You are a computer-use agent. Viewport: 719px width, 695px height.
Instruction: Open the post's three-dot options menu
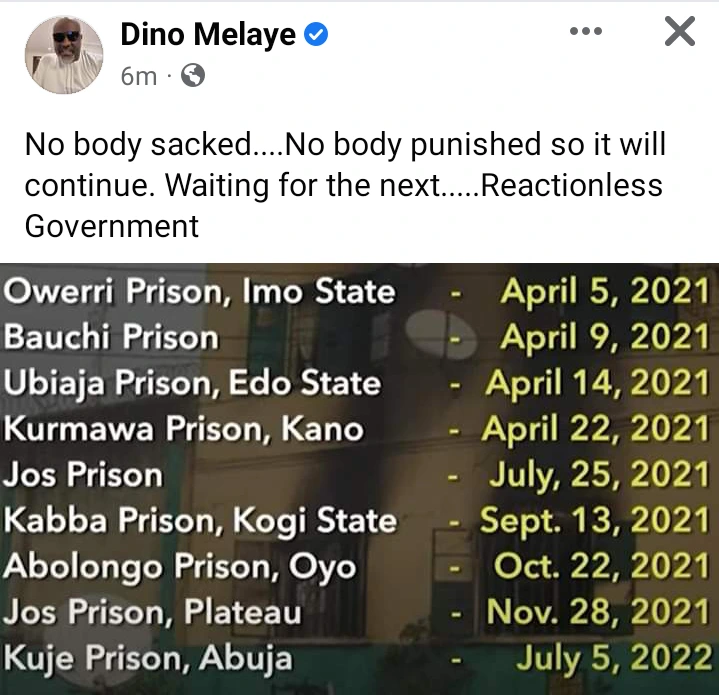[x=585, y=32]
